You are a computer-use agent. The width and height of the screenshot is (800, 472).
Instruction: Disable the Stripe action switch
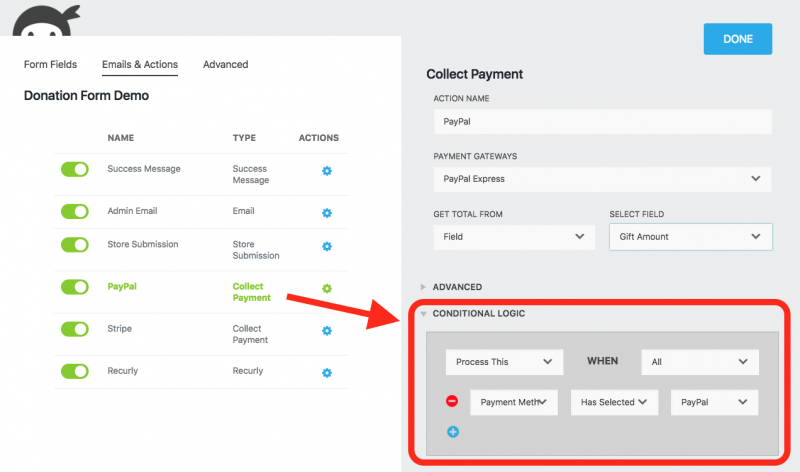point(74,329)
